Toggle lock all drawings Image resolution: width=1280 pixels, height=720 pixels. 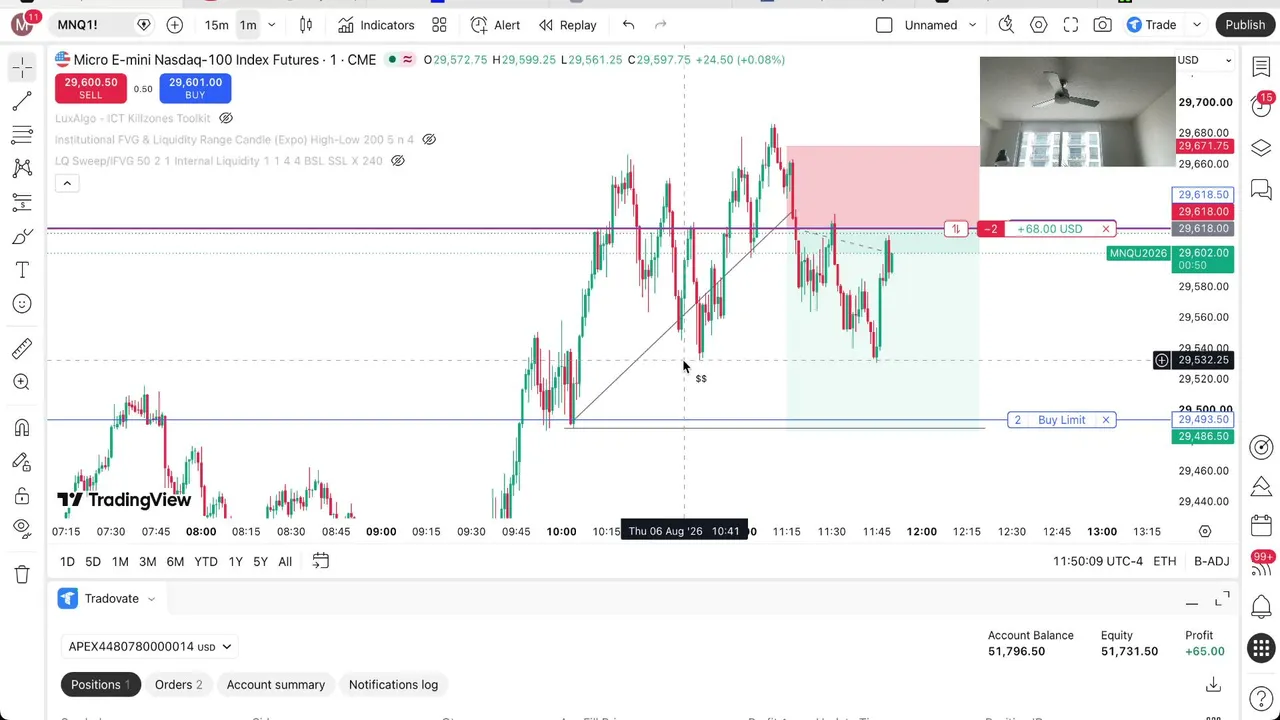click(22, 496)
